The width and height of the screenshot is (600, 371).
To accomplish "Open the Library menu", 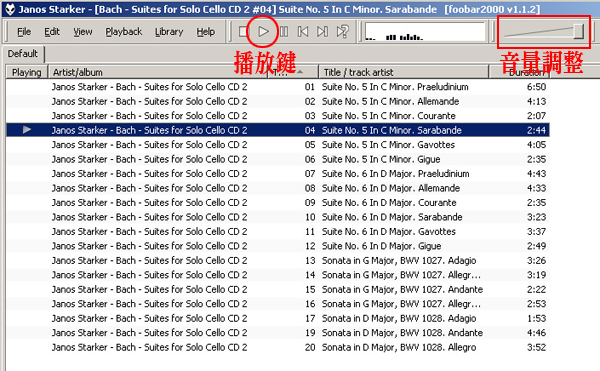I will coord(169,32).
